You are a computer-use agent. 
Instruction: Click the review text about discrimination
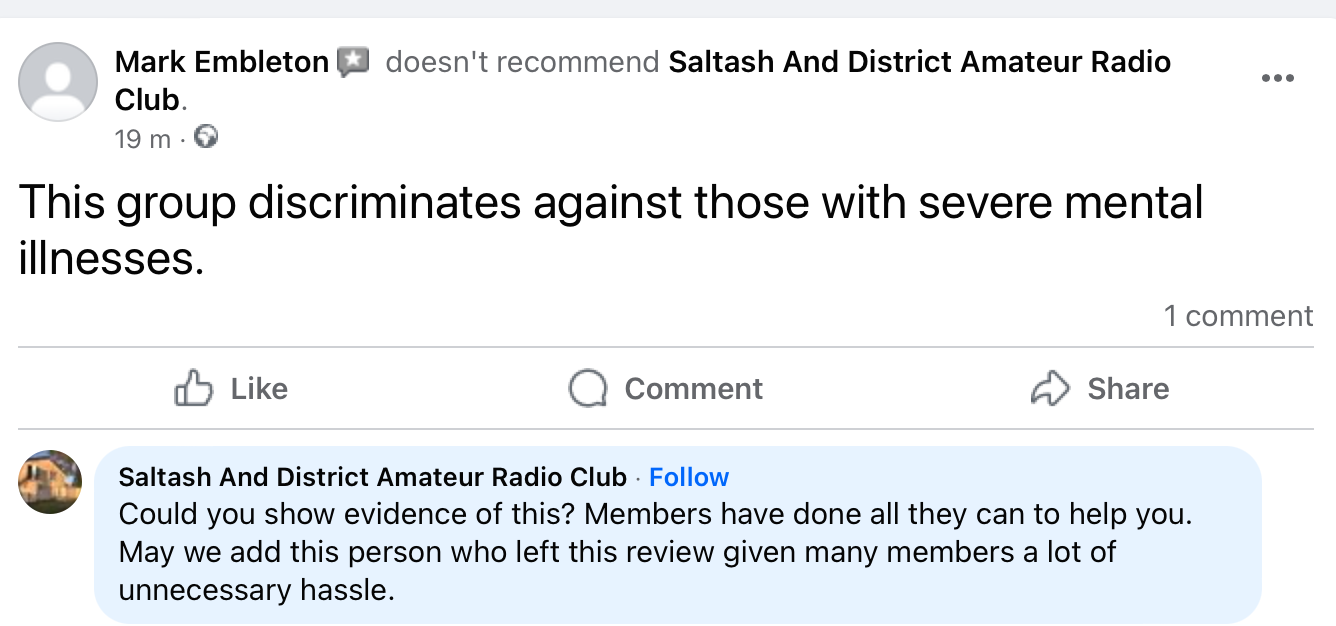600,202
